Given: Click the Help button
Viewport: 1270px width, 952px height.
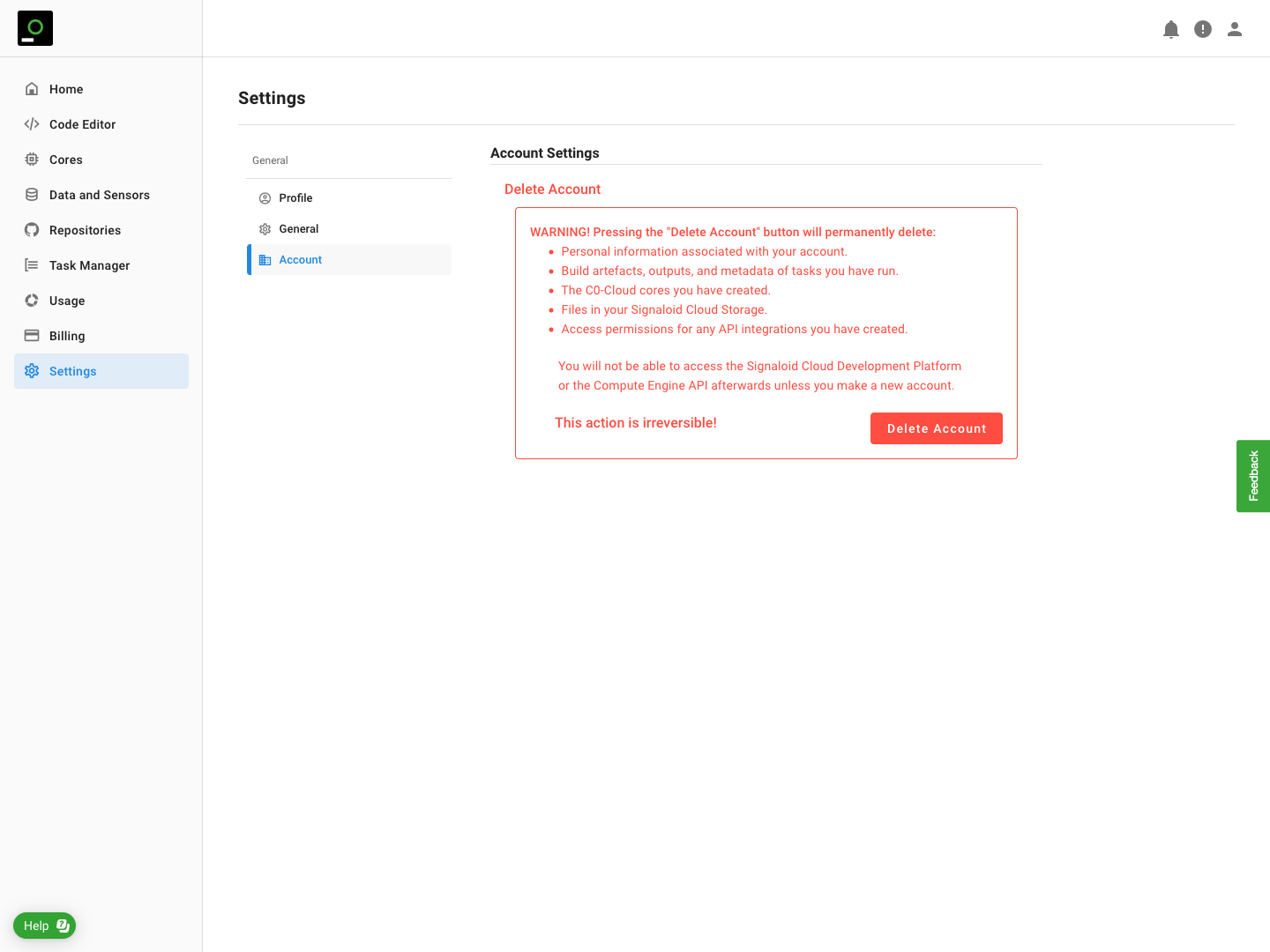Looking at the screenshot, I should coord(44,926).
